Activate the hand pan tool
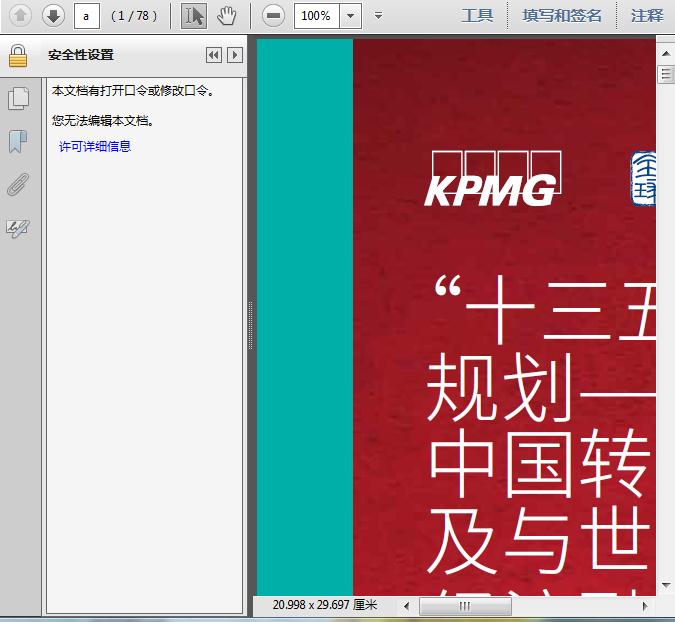The width and height of the screenshot is (675, 622). tap(226, 16)
